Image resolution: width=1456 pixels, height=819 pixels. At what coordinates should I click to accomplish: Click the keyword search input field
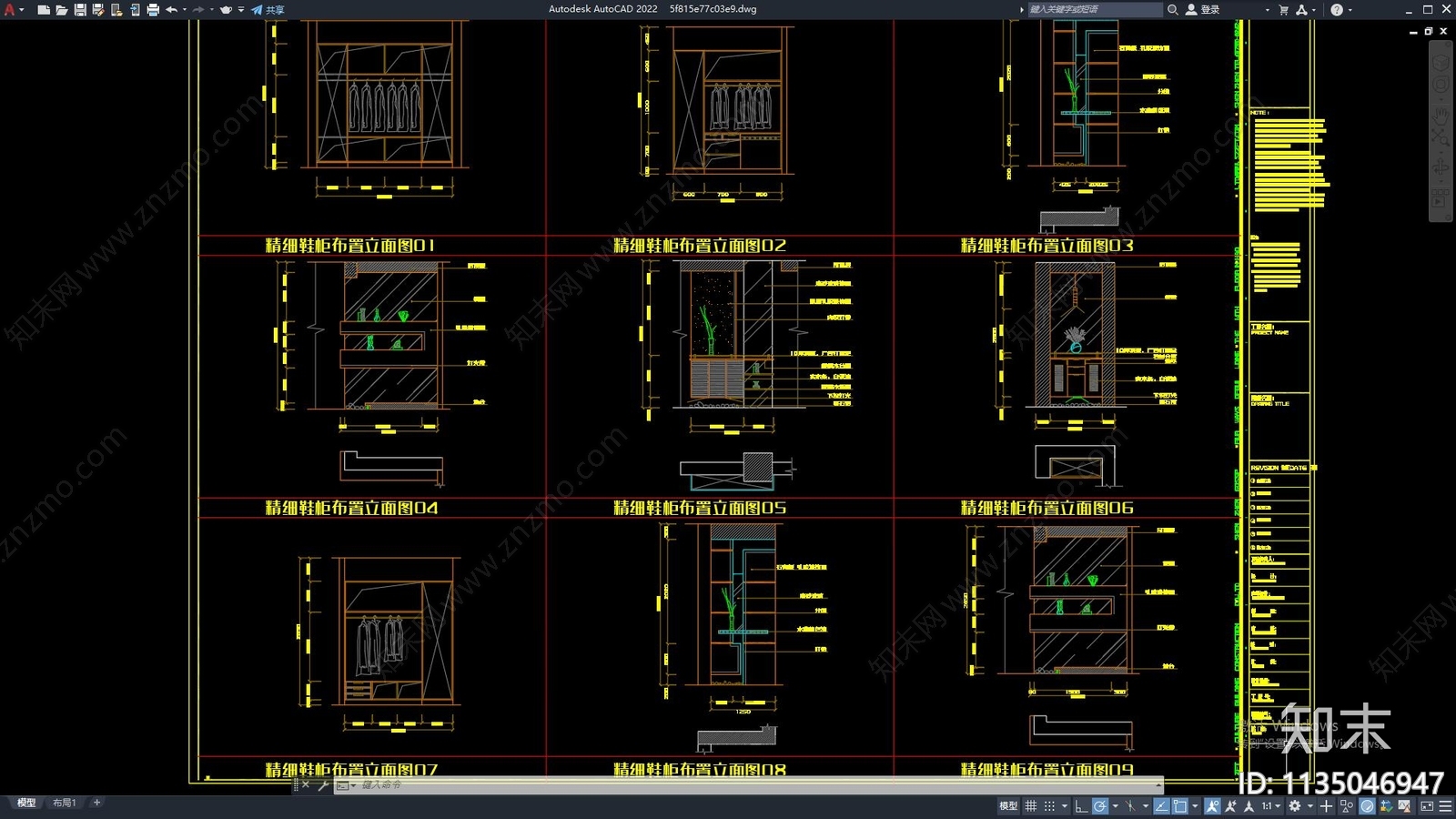[x=1095, y=9]
